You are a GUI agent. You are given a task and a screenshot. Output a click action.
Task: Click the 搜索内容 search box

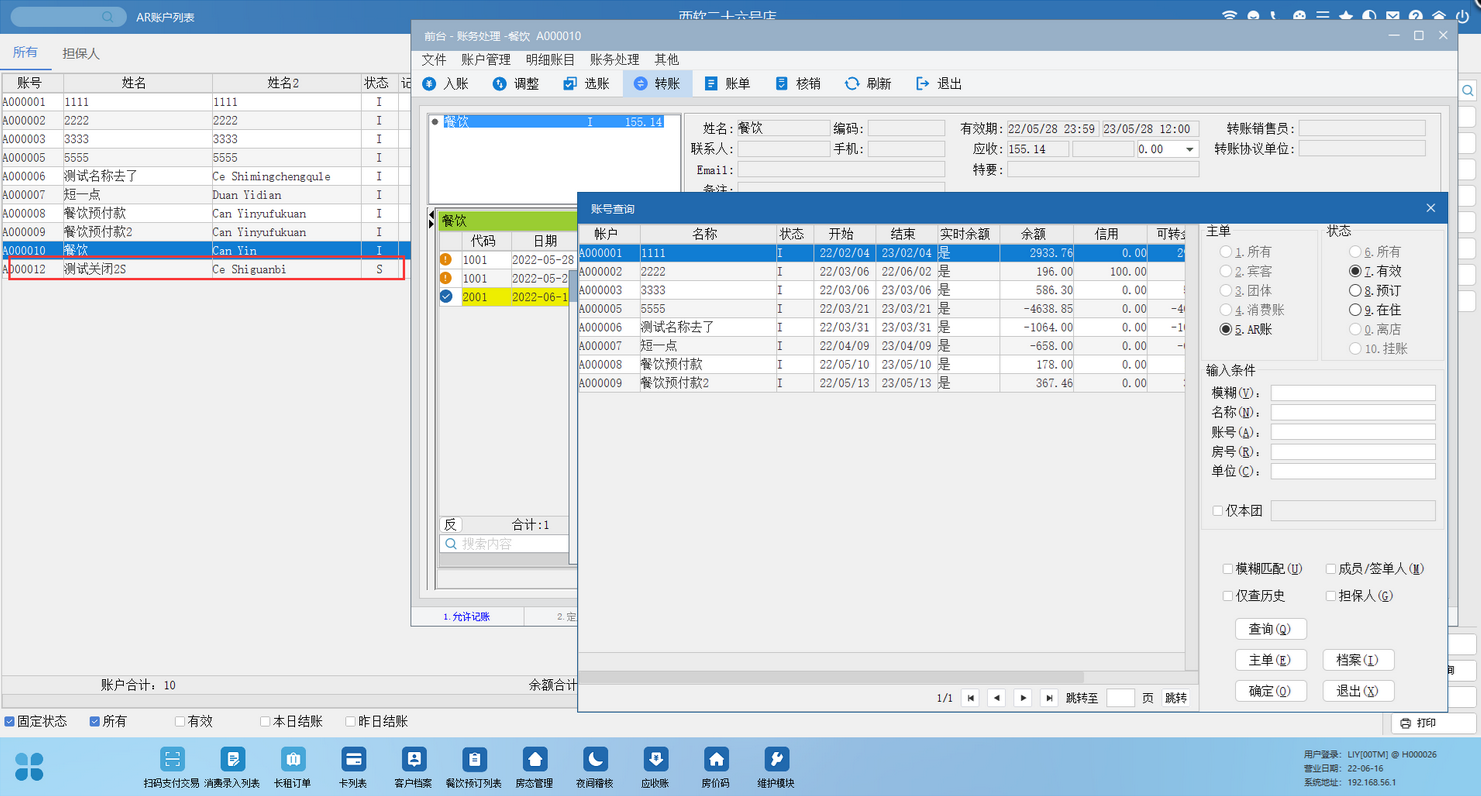point(504,544)
